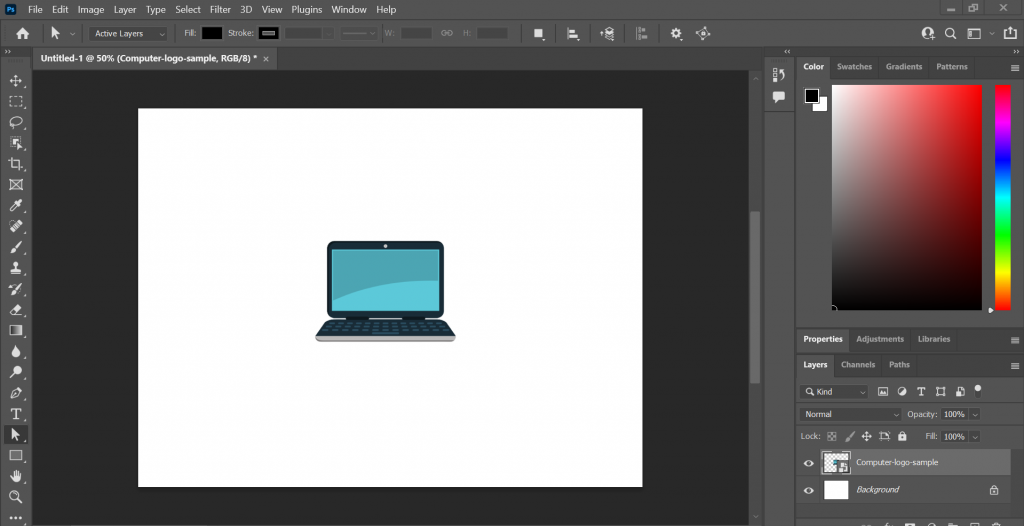
Task: Expand the layer Kind filter dropdown
Action: [836, 392]
